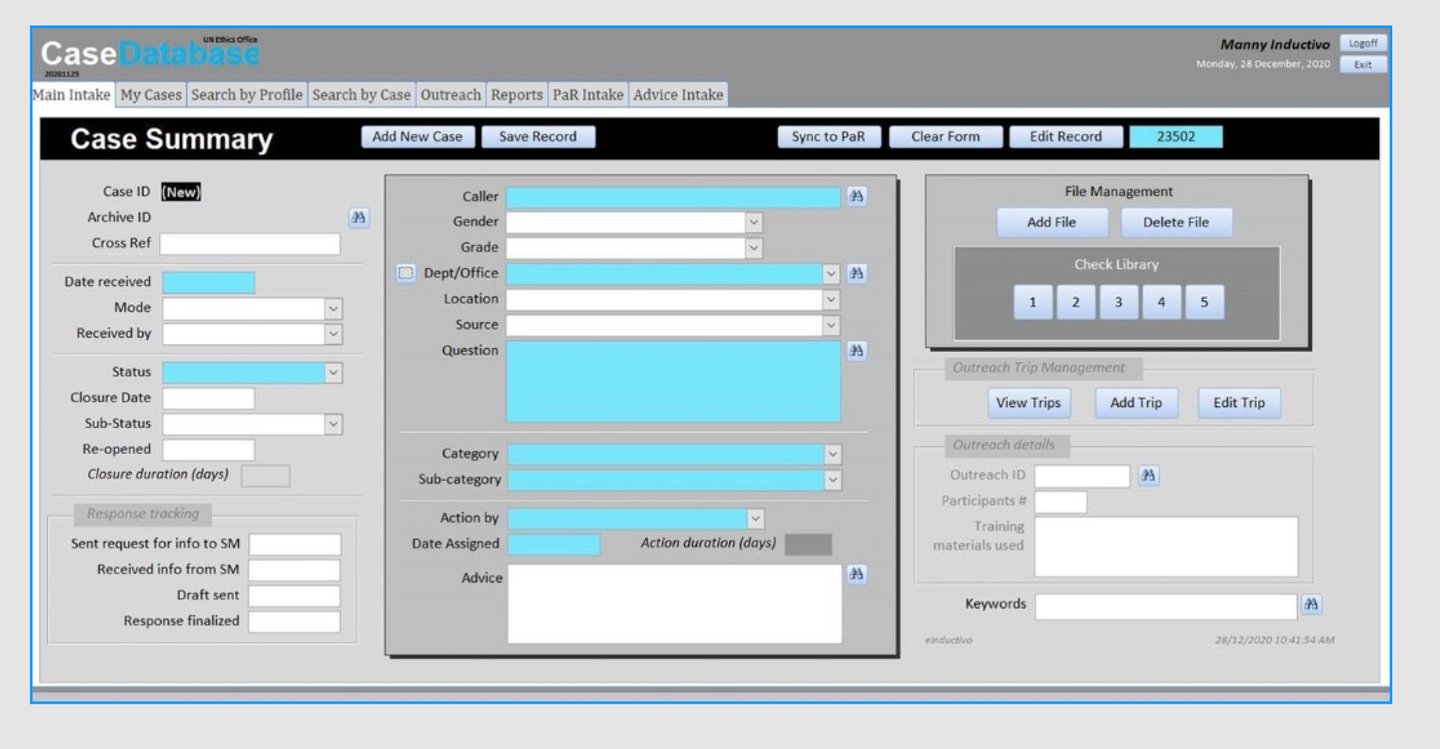Click the Re-opened date field
The image size is (1440, 749).
click(x=208, y=450)
